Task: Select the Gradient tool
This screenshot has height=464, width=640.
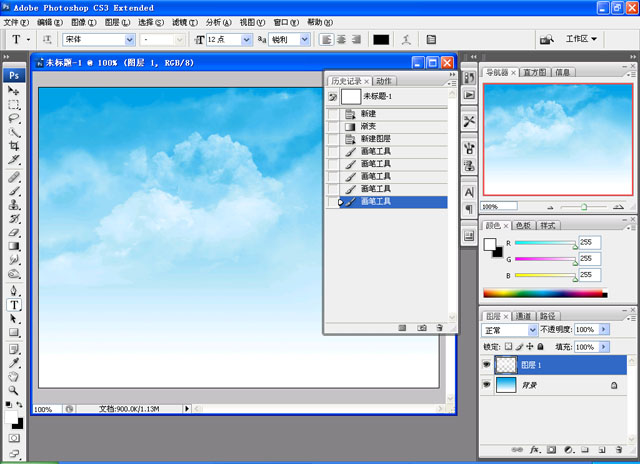Action: (13, 246)
